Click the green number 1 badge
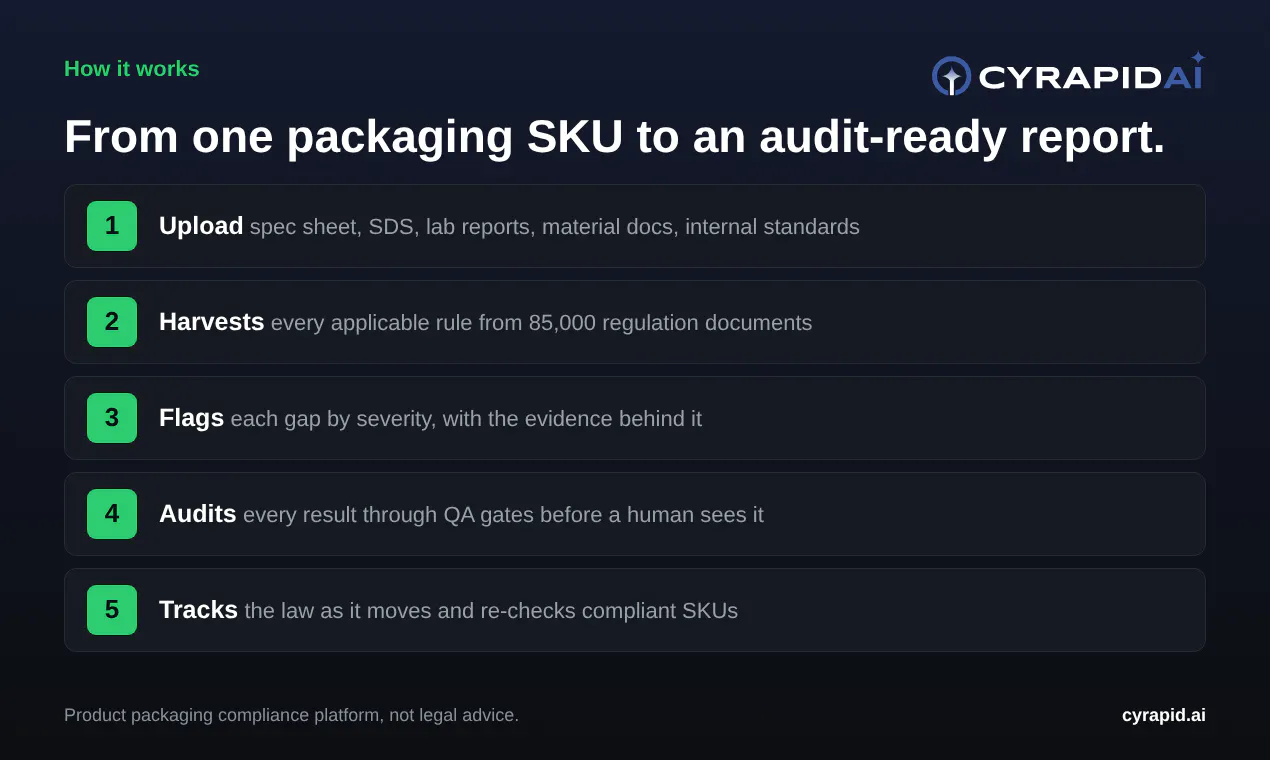The width and height of the screenshot is (1270, 760). [112, 226]
